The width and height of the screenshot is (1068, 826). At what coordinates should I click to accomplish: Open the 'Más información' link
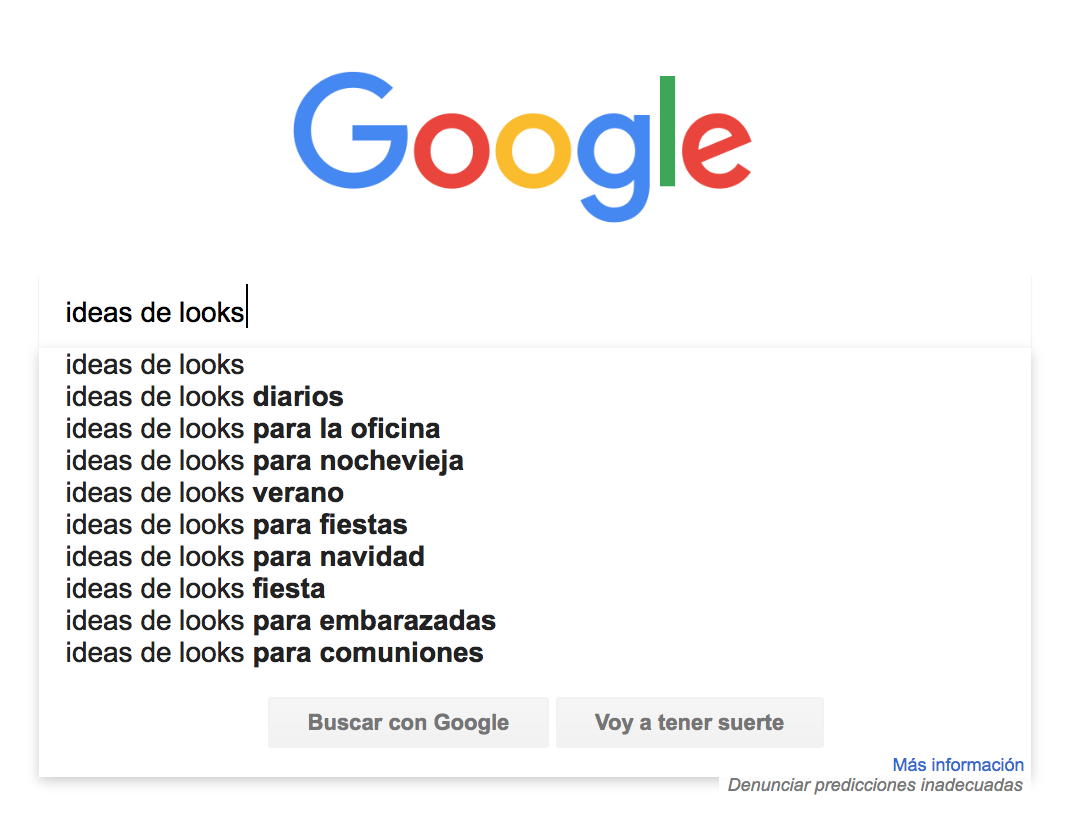coord(958,765)
